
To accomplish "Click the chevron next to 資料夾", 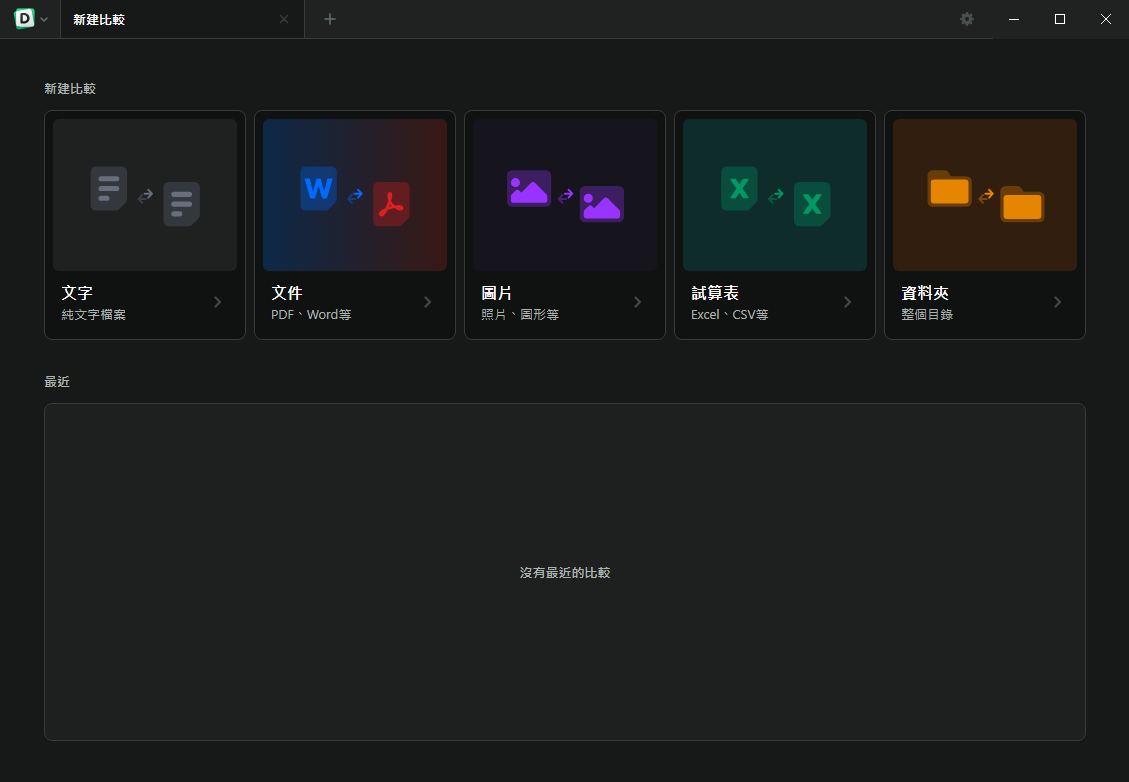I will [1058, 302].
